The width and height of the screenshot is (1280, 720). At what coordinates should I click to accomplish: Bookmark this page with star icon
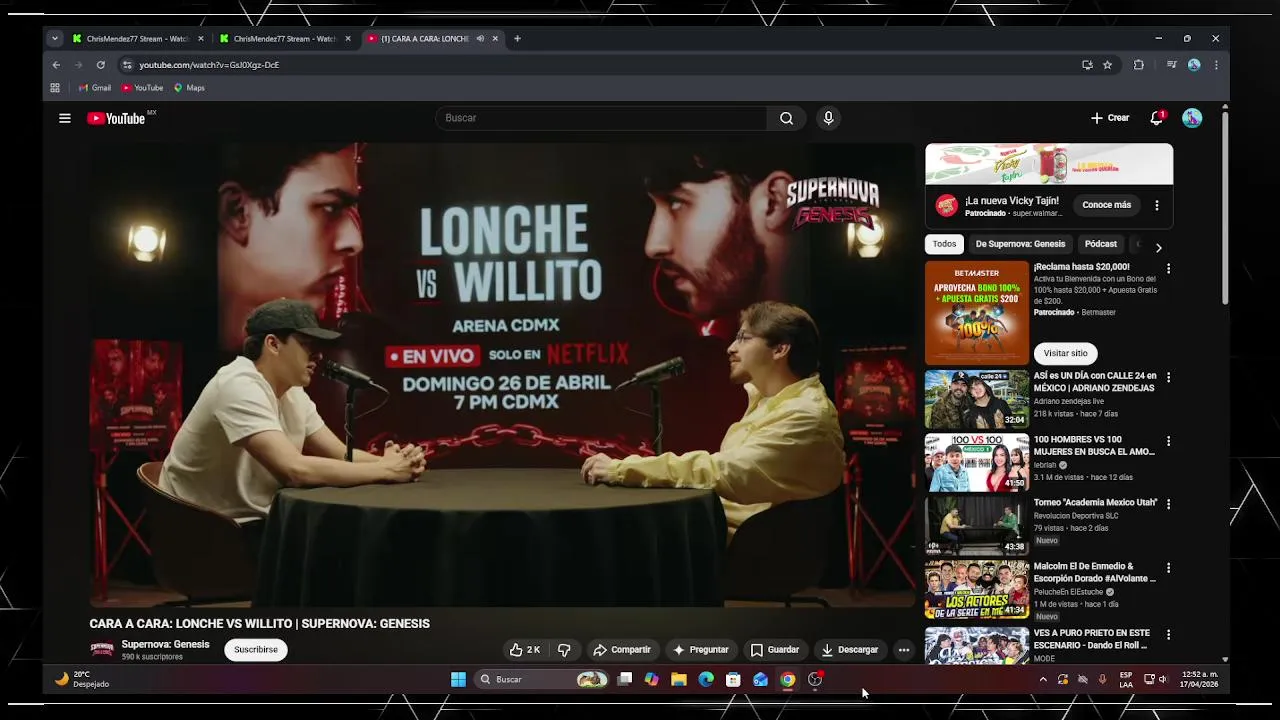tap(1107, 65)
